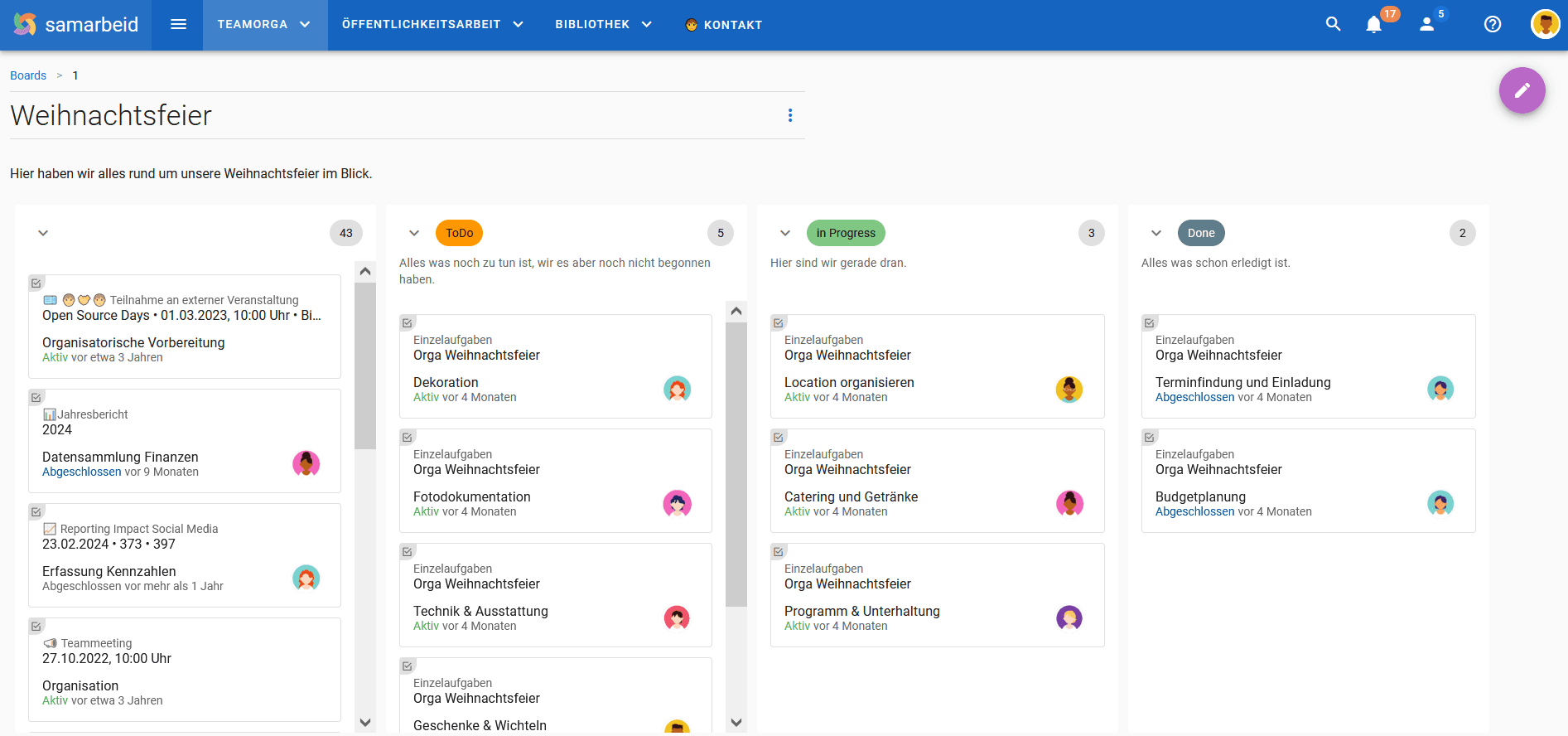Collapse the in Progress column chevron
Viewport: 1568px width, 736px height.
pyautogui.click(x=785, y=233)
